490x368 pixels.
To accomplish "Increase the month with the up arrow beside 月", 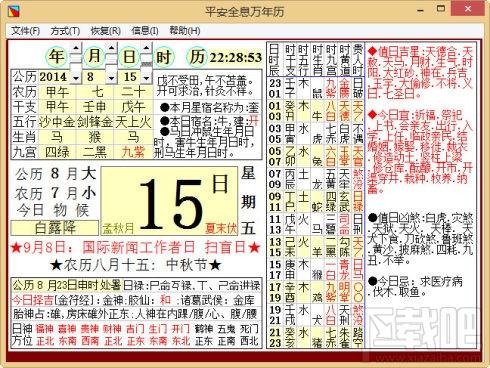I will tap(112, 48).
